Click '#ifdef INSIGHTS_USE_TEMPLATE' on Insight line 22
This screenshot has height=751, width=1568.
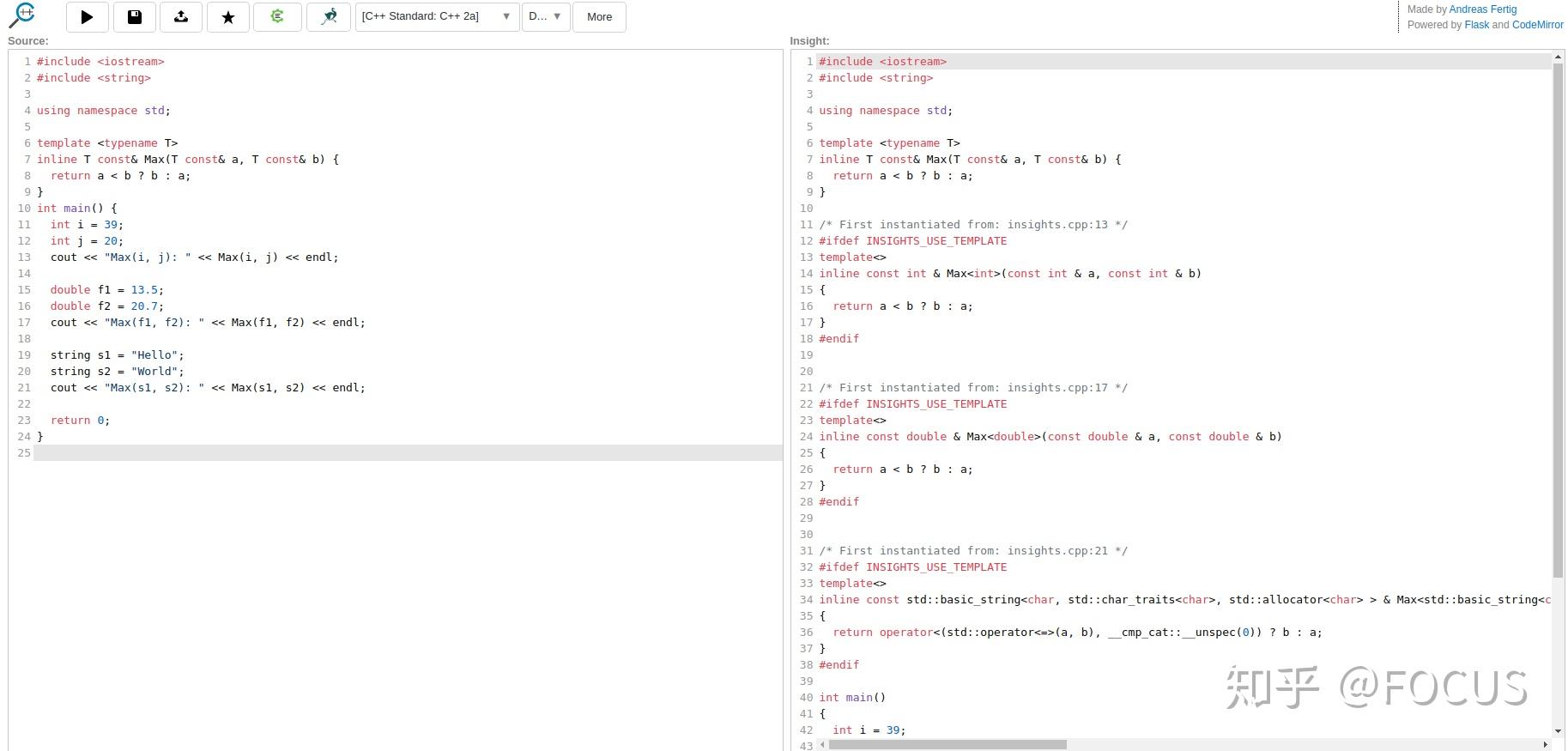point(913,404)
